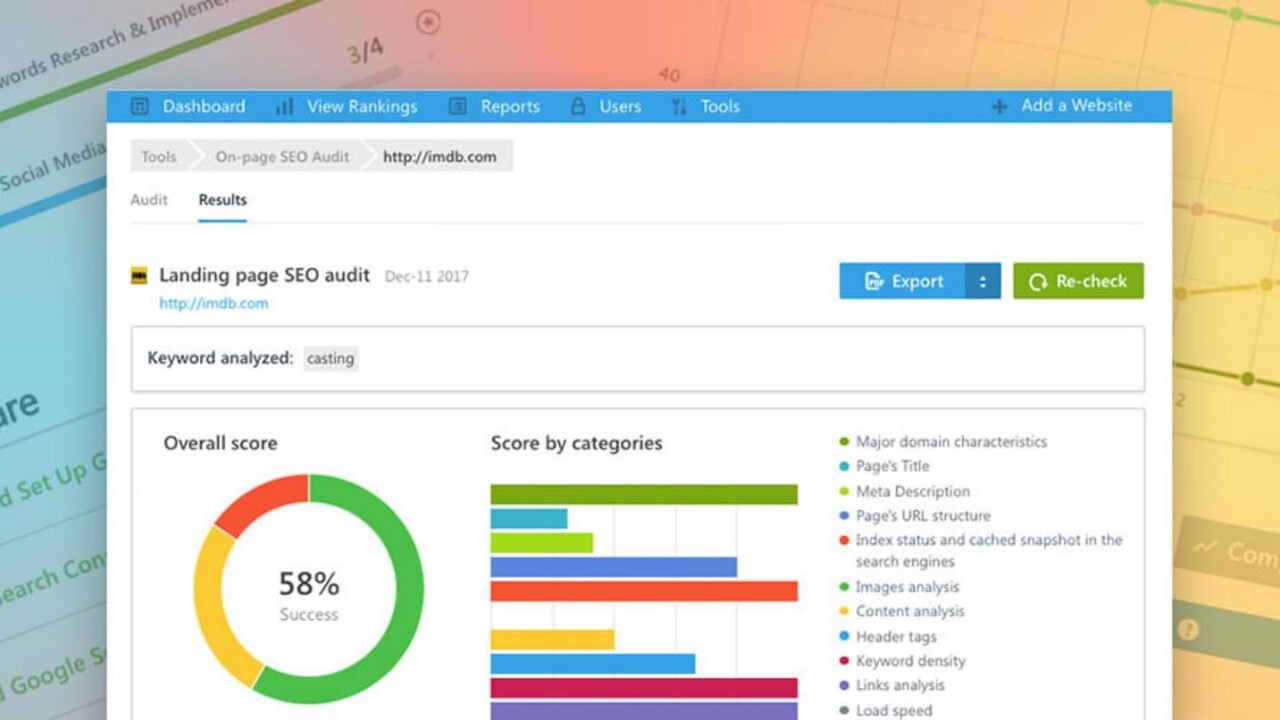The width and height of the screenshot is (1280, 720).
Task: Click the IMDb favicon beside audit title
Action: coord(139,276)
